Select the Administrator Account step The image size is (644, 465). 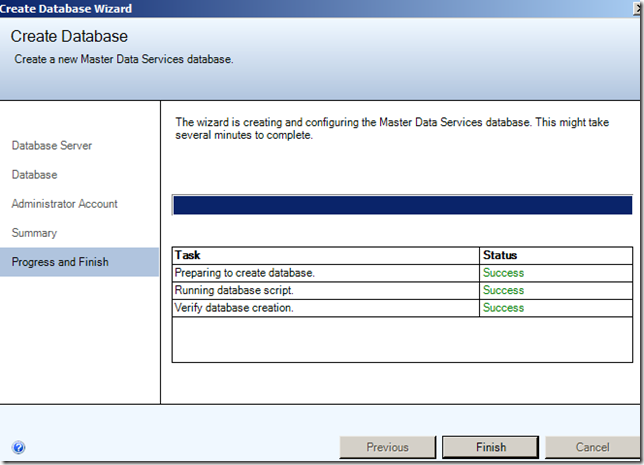[64, 204]
